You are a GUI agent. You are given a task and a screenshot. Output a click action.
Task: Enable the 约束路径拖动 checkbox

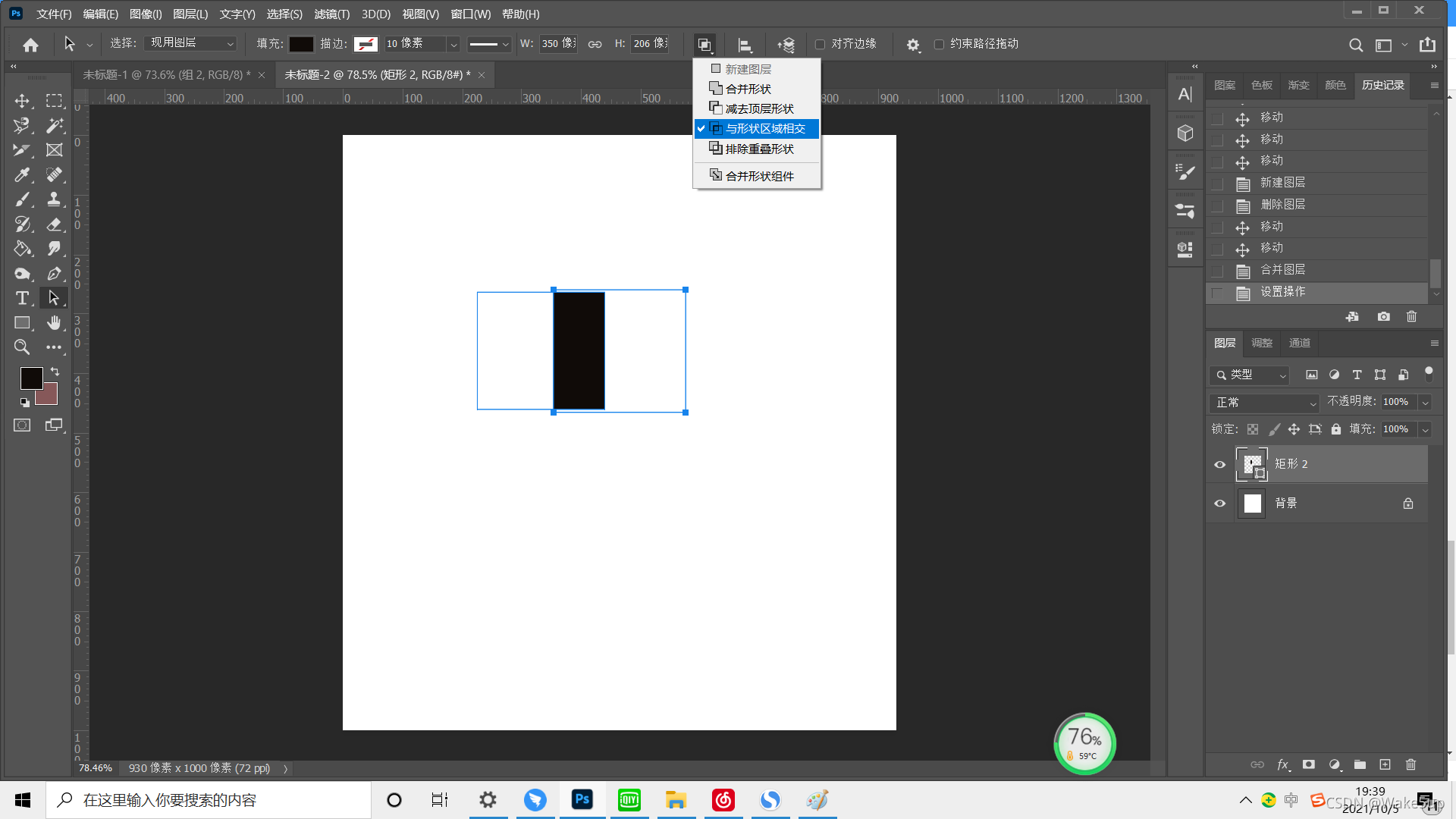(x=939, y=44)
